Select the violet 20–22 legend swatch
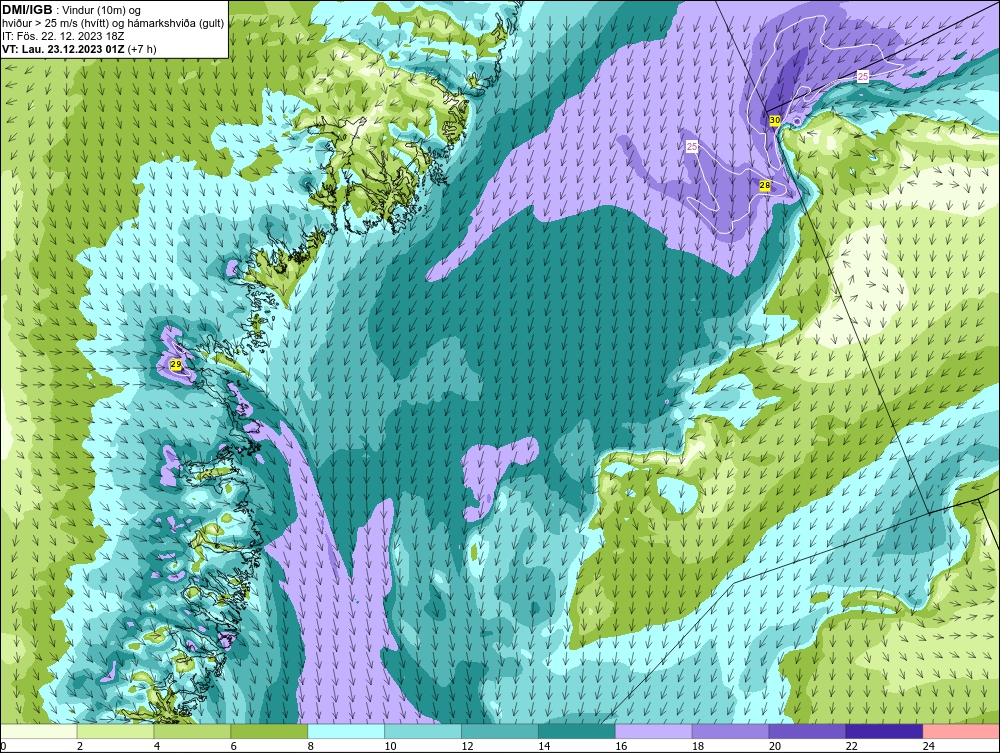 807,731
